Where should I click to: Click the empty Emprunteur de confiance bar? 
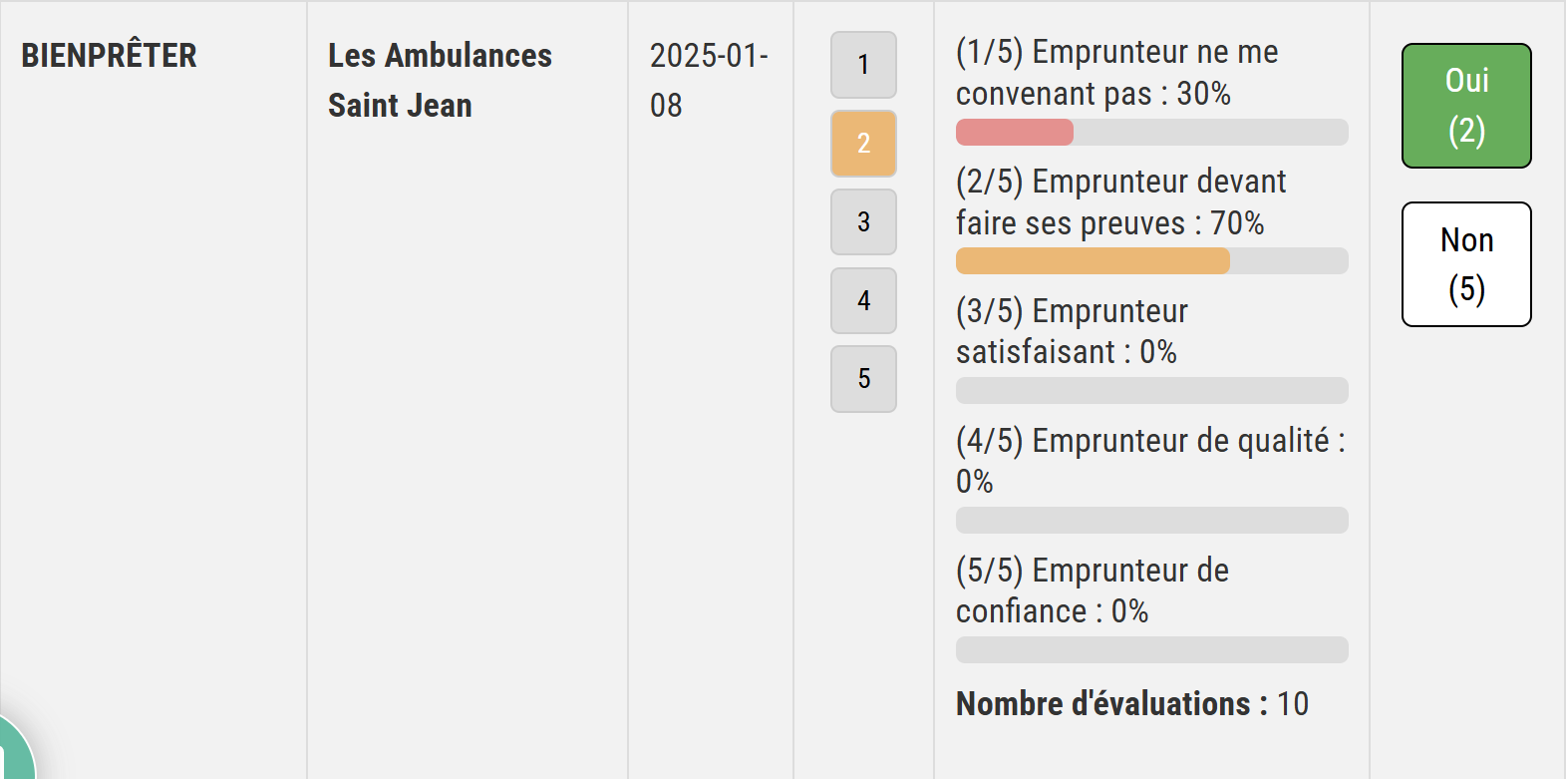[1151, 649]
